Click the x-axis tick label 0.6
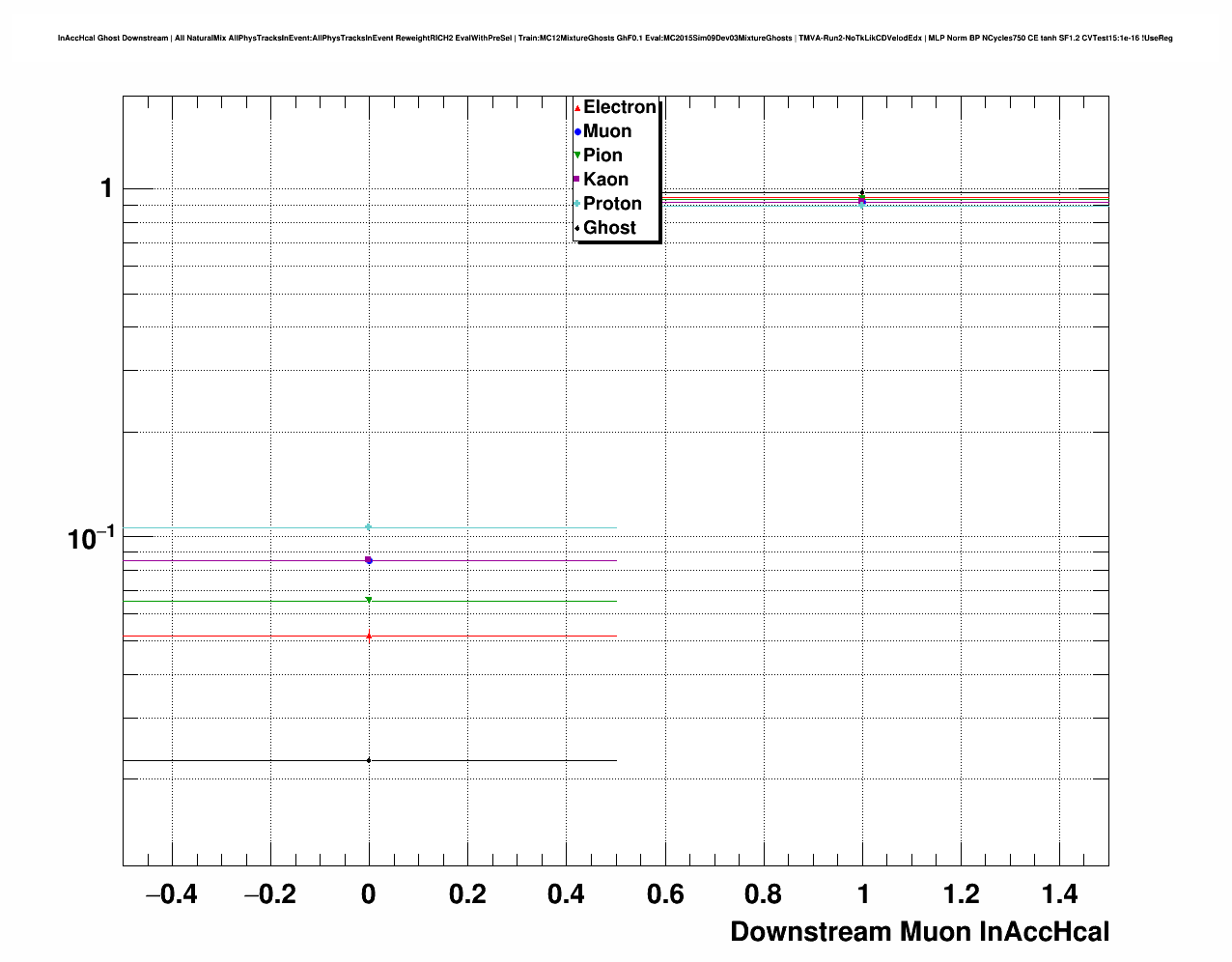Image resolution: width=1232 pixels, height=962 pixels. [664, 895]
